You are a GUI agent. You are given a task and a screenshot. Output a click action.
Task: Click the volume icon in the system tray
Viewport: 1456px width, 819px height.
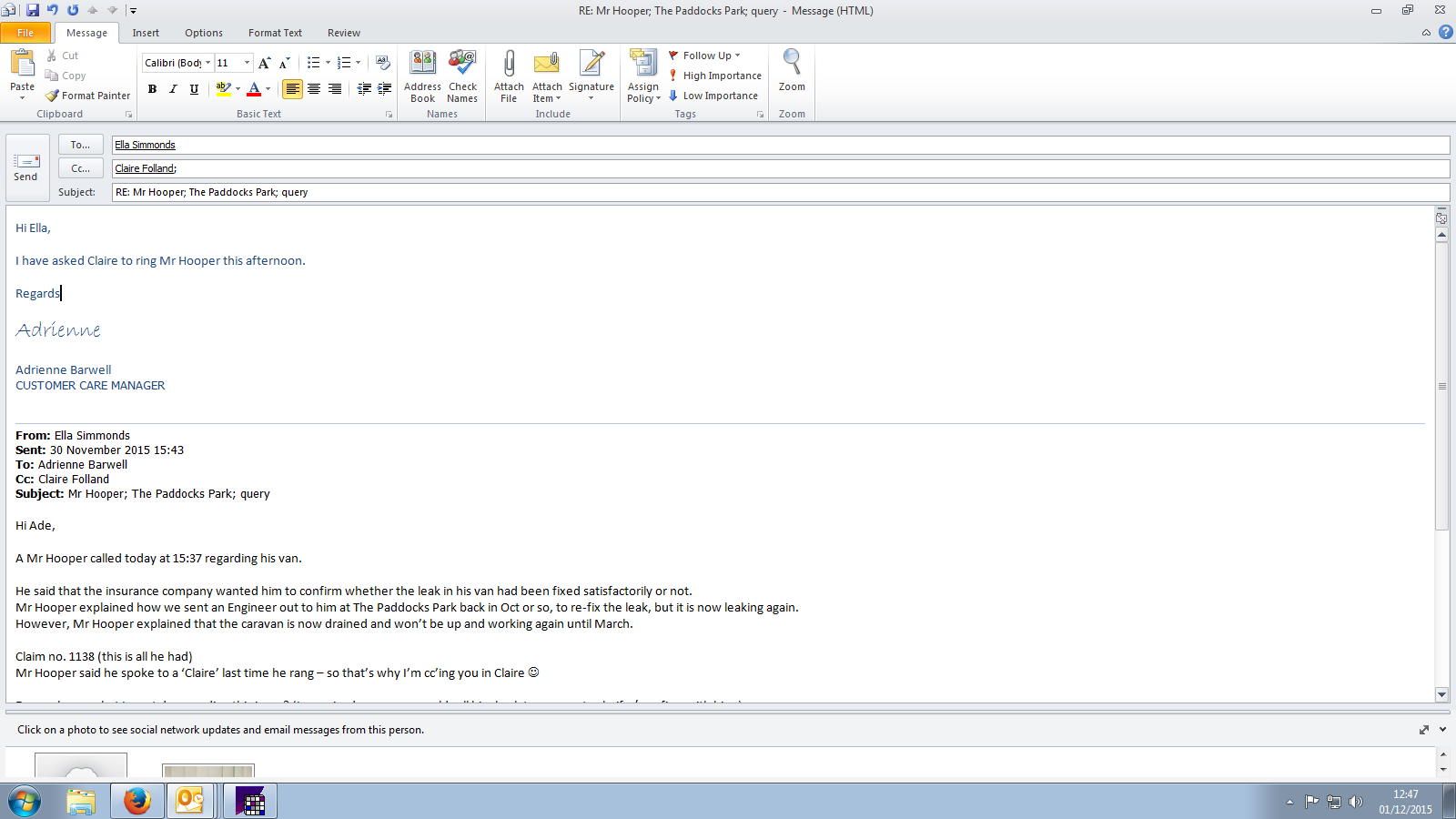pos(1356,802)
